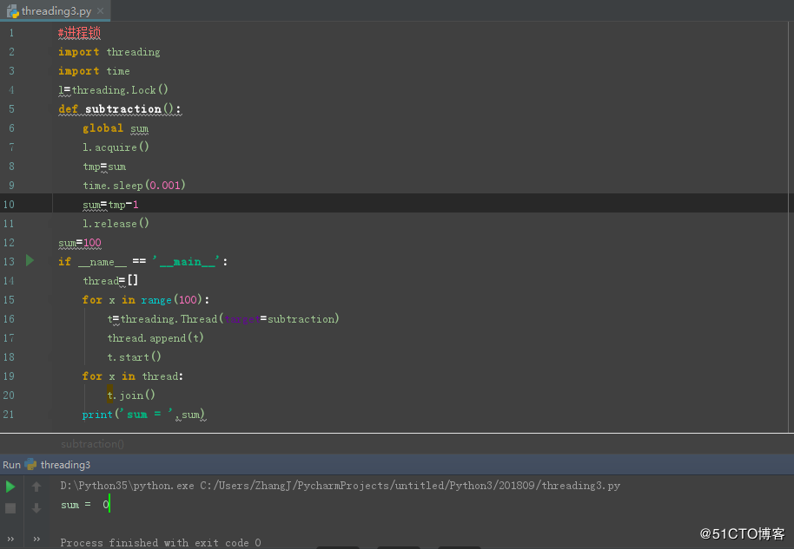Screen dimensions: 794x549
Task: Click the 't.start()' line
Action: pyautogui.click(x=134, y=357)
